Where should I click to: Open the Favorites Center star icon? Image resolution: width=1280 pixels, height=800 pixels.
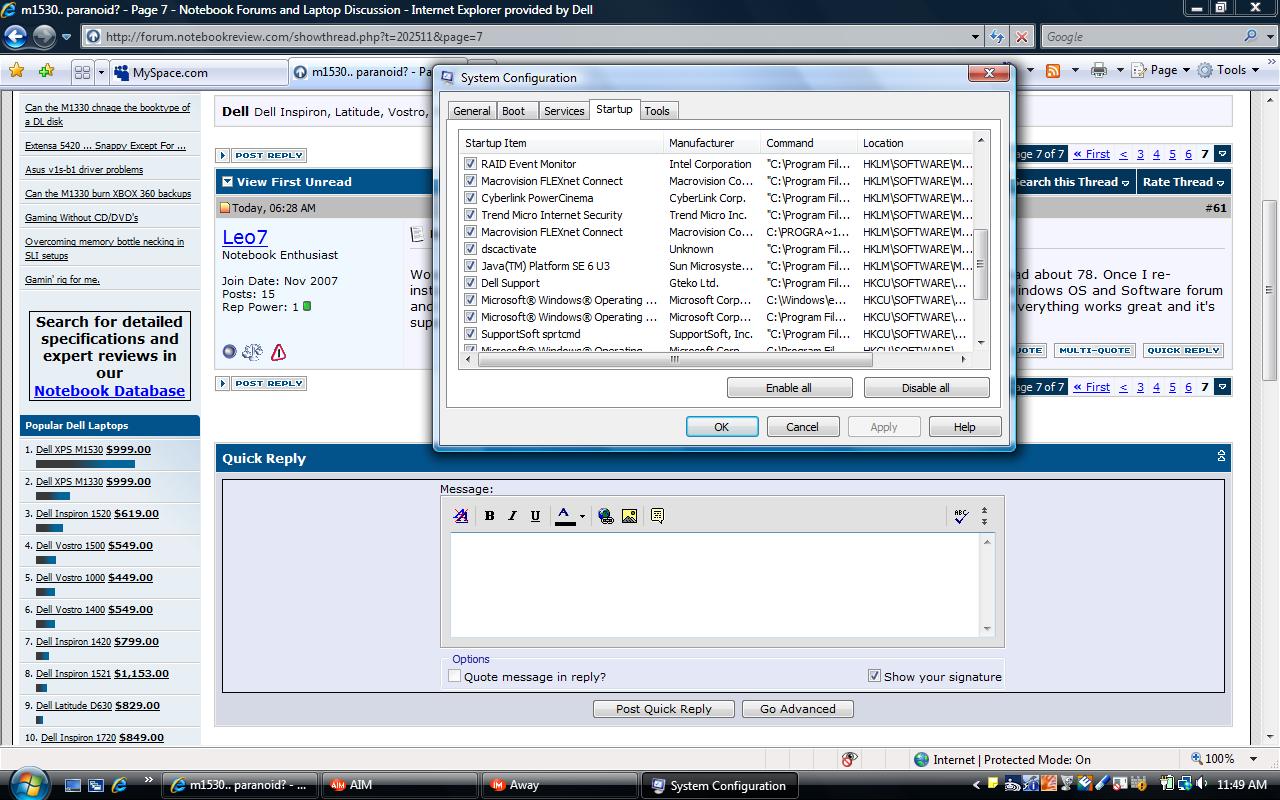(16, 71)
